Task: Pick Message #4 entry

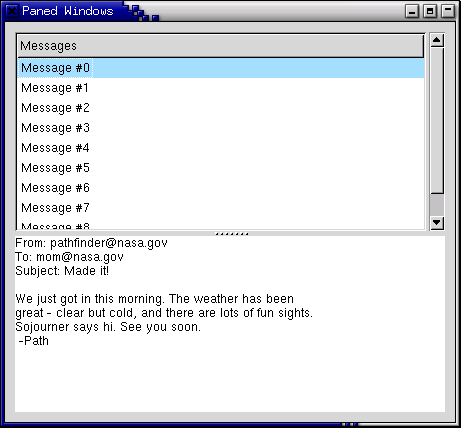Action: click(221, 148)
